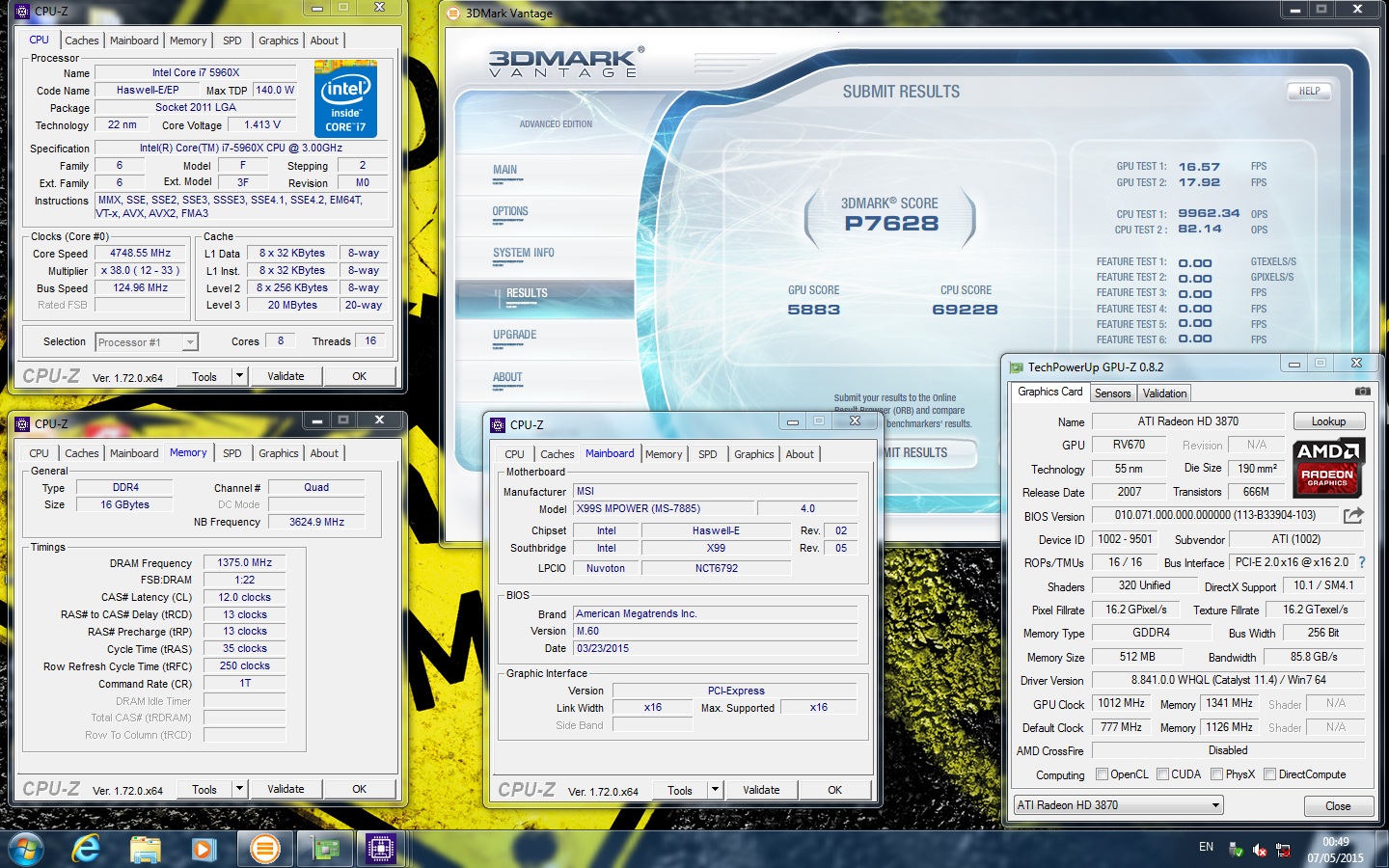Click Validate in the top CPU-Z window
This screenshot has width=1389, height=868.
[x=286, y=376]
